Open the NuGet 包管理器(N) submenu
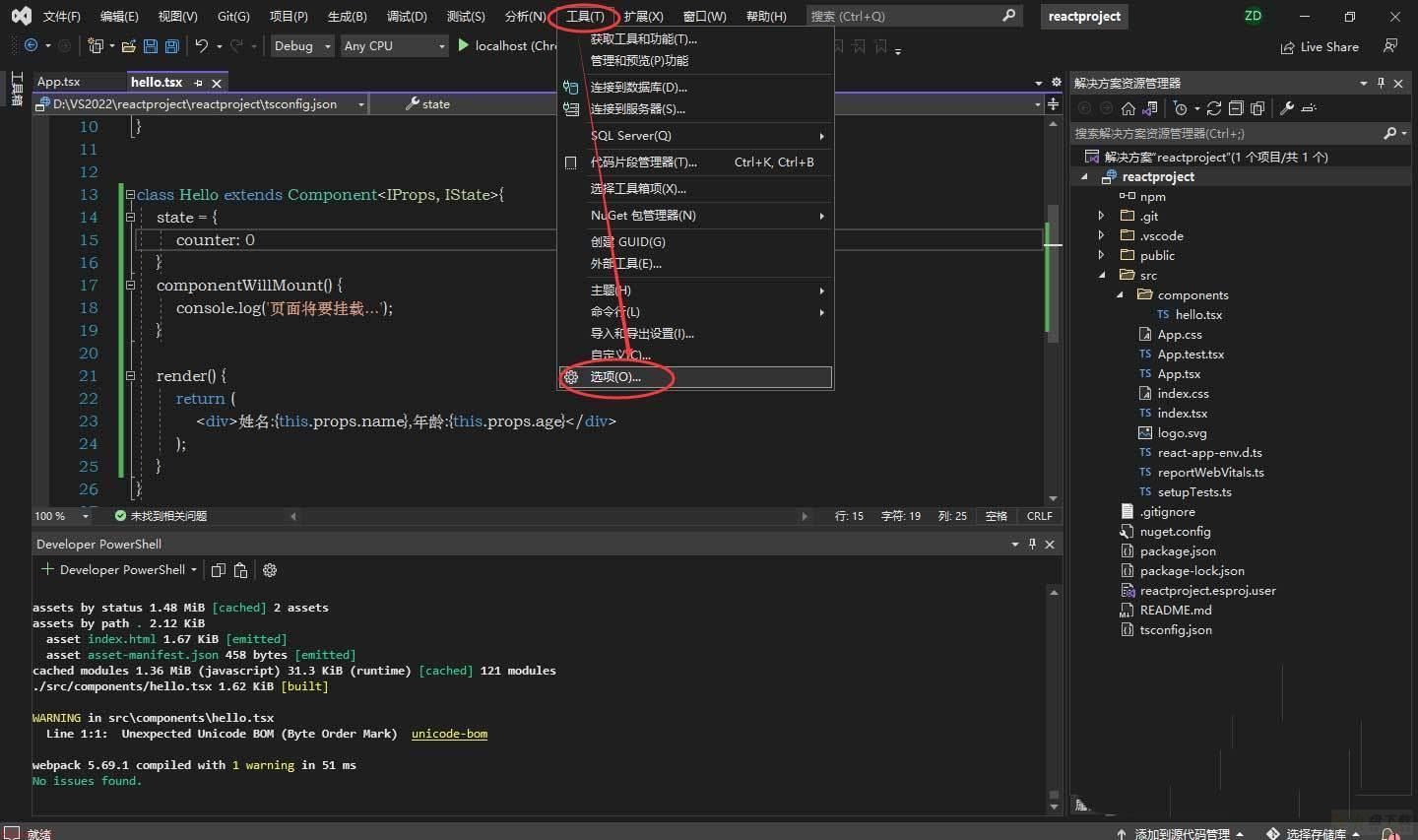 pos(696,216)
